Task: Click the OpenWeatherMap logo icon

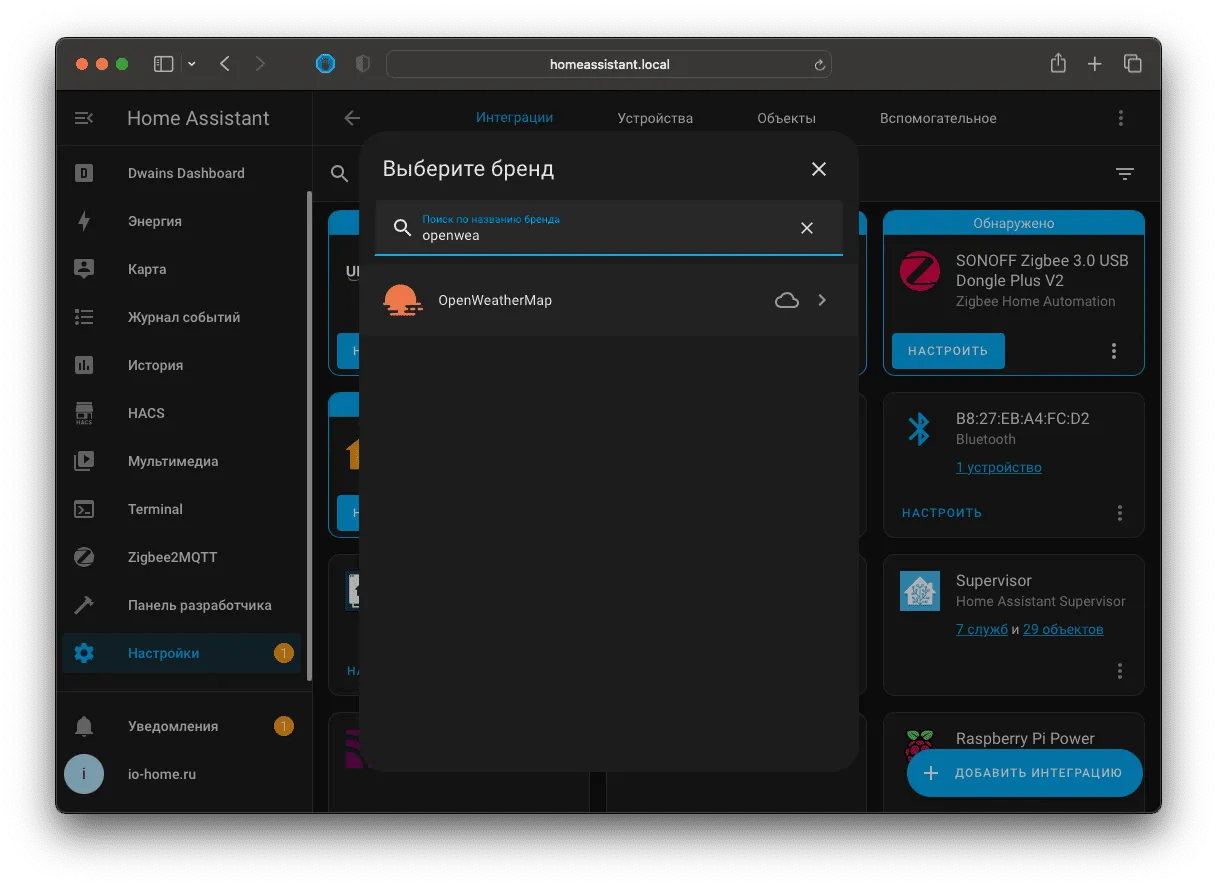Action: (403, 300)
